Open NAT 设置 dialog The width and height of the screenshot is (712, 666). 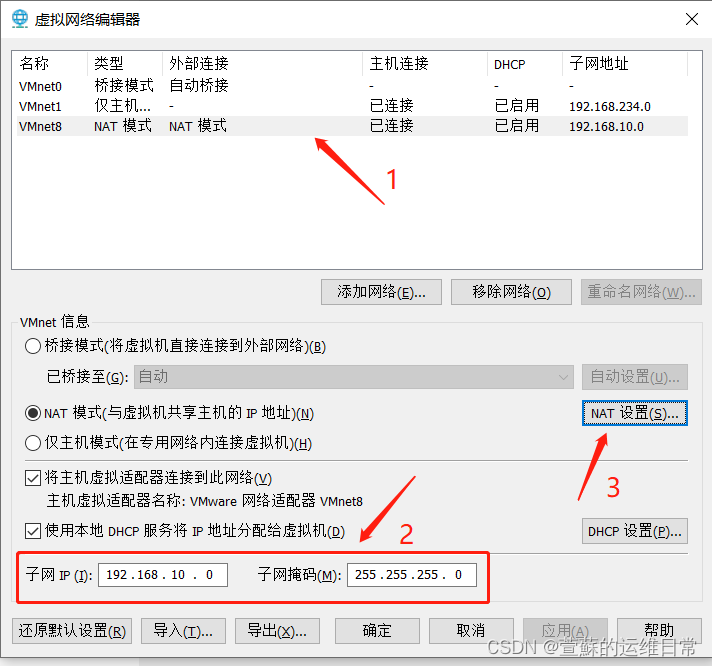635,413
